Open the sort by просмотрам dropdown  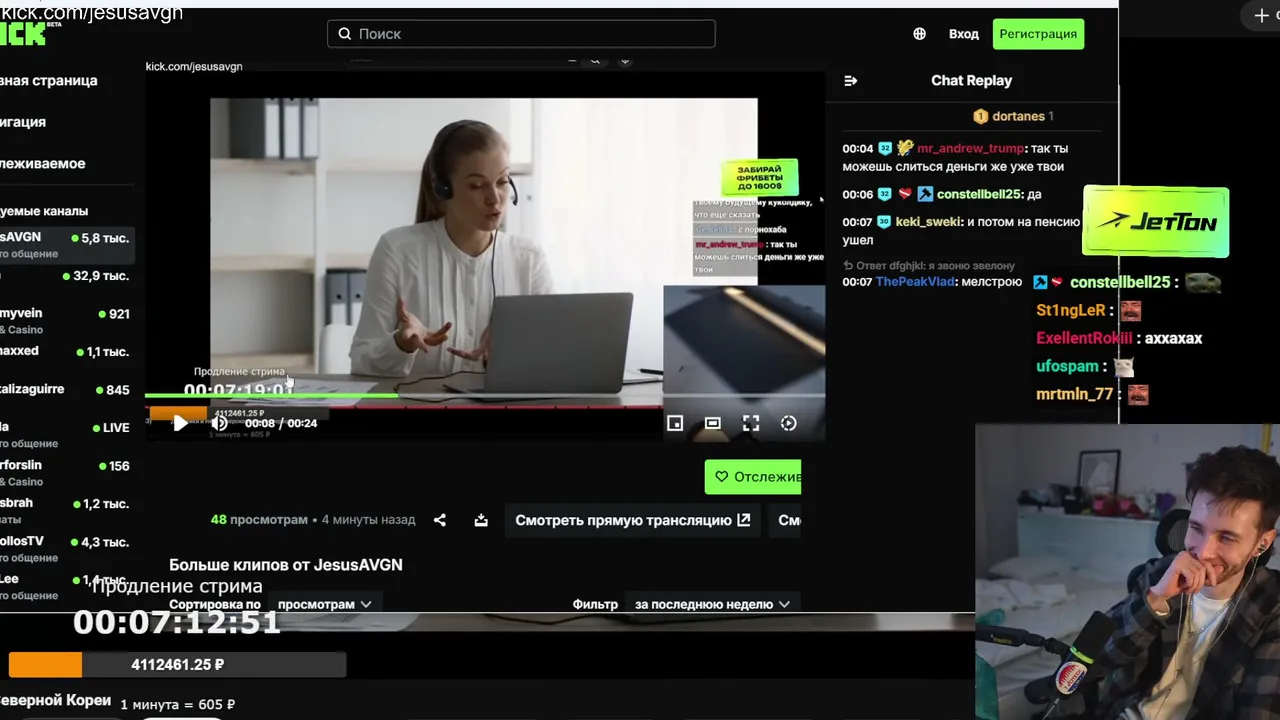(324, 604)
